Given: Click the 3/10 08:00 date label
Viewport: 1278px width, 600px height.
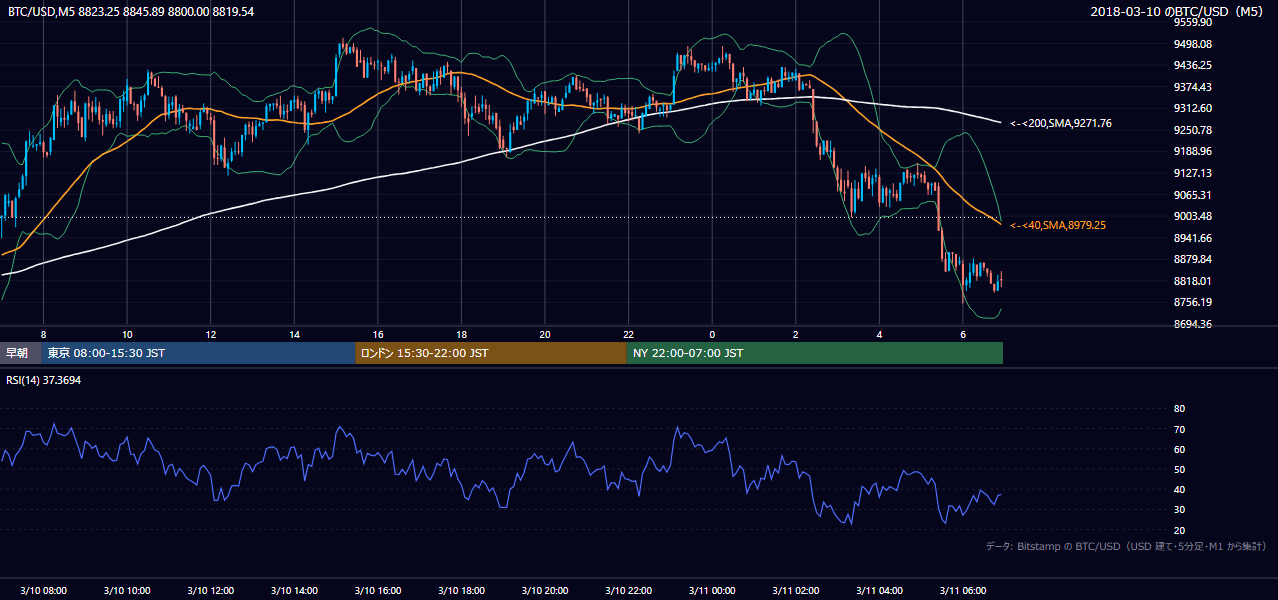Looking at the screenshot, I should click(43, 591).
